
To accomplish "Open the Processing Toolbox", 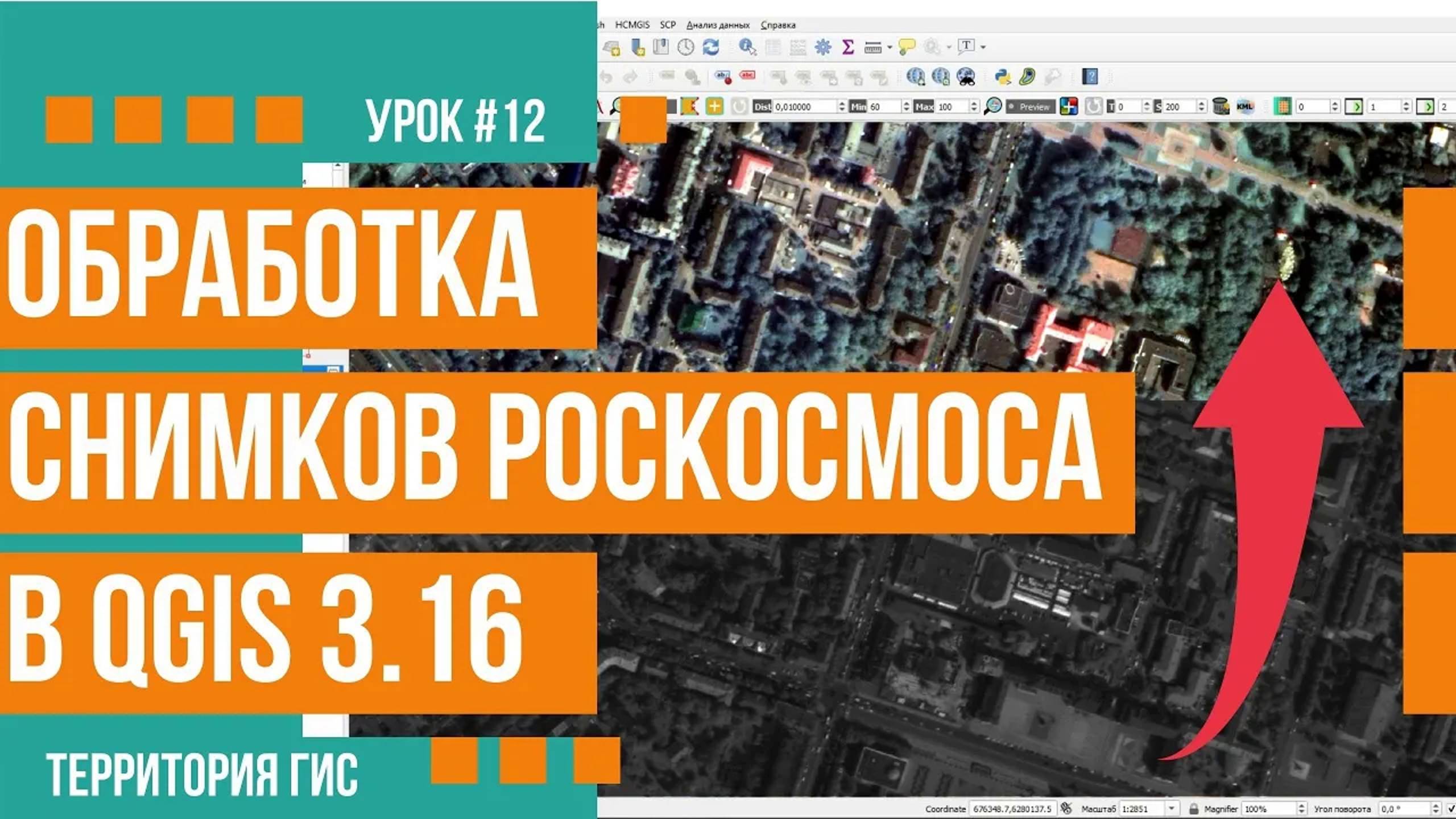I will pos(823,48).
